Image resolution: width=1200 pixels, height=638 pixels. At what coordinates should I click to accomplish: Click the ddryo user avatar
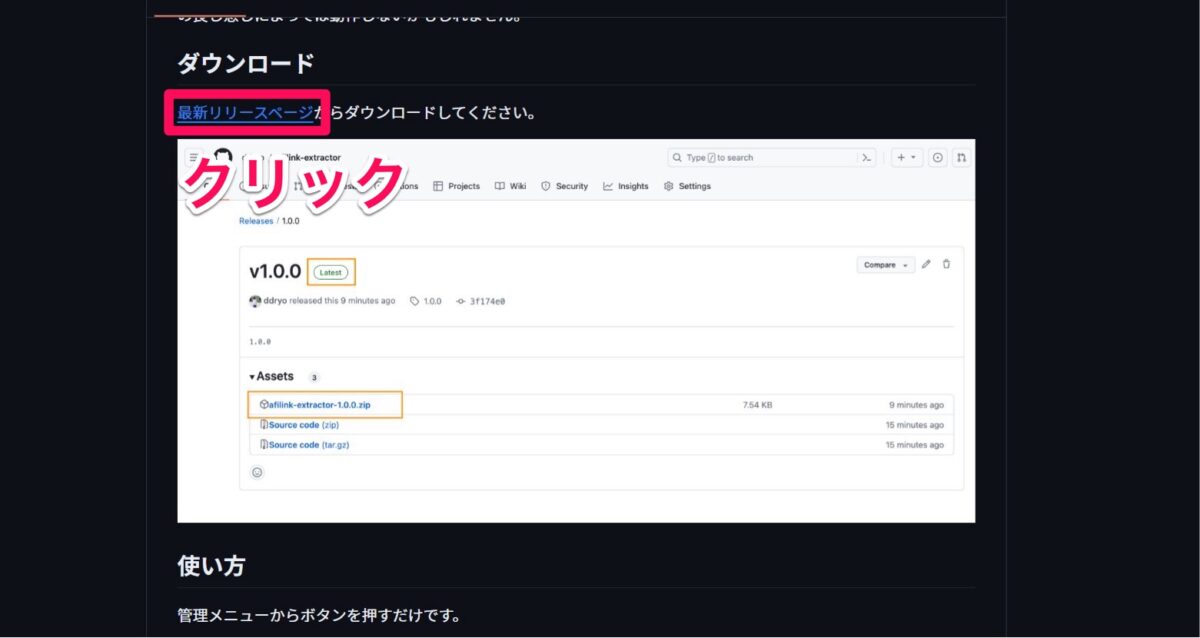[256, 302]
